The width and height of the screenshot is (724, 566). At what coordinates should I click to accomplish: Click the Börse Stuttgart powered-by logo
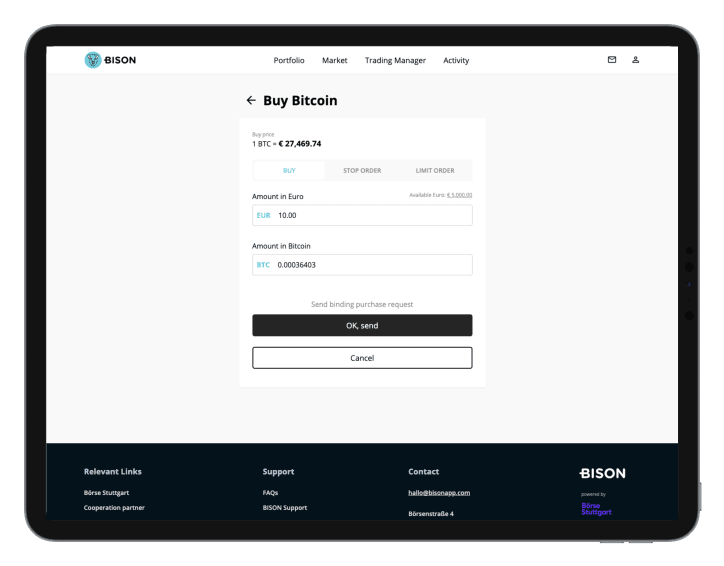pos(596,509)
